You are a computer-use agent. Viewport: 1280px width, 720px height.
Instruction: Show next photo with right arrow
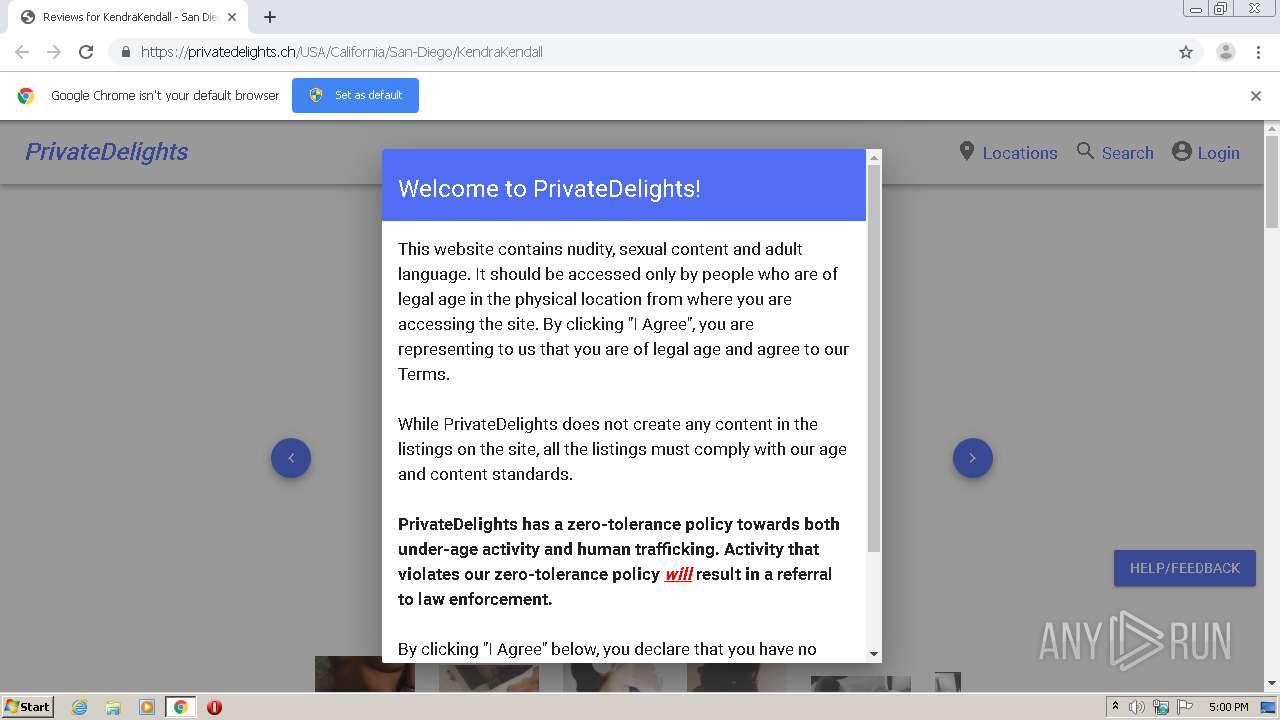pos(972,458)
